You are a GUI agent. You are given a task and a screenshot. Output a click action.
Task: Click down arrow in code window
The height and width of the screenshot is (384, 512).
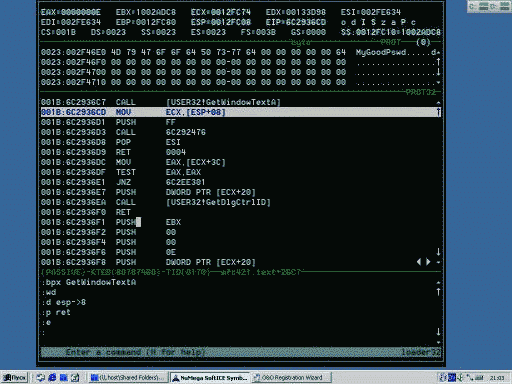(x=438, y=252)
